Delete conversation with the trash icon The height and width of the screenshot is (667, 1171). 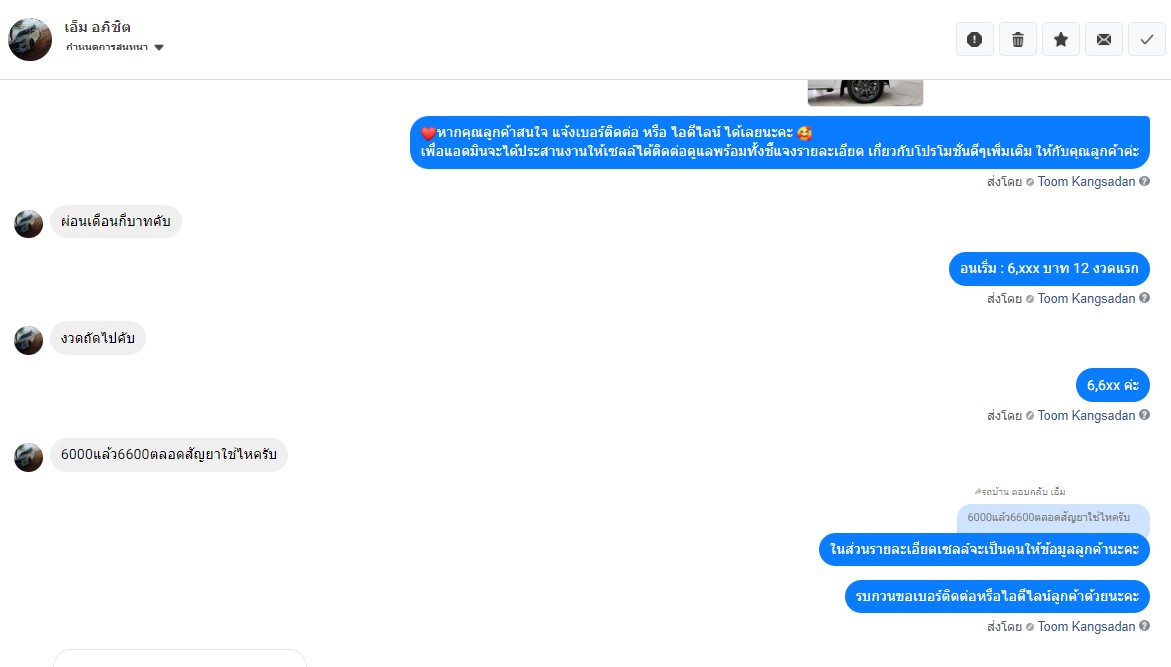tap(1018, 40)
